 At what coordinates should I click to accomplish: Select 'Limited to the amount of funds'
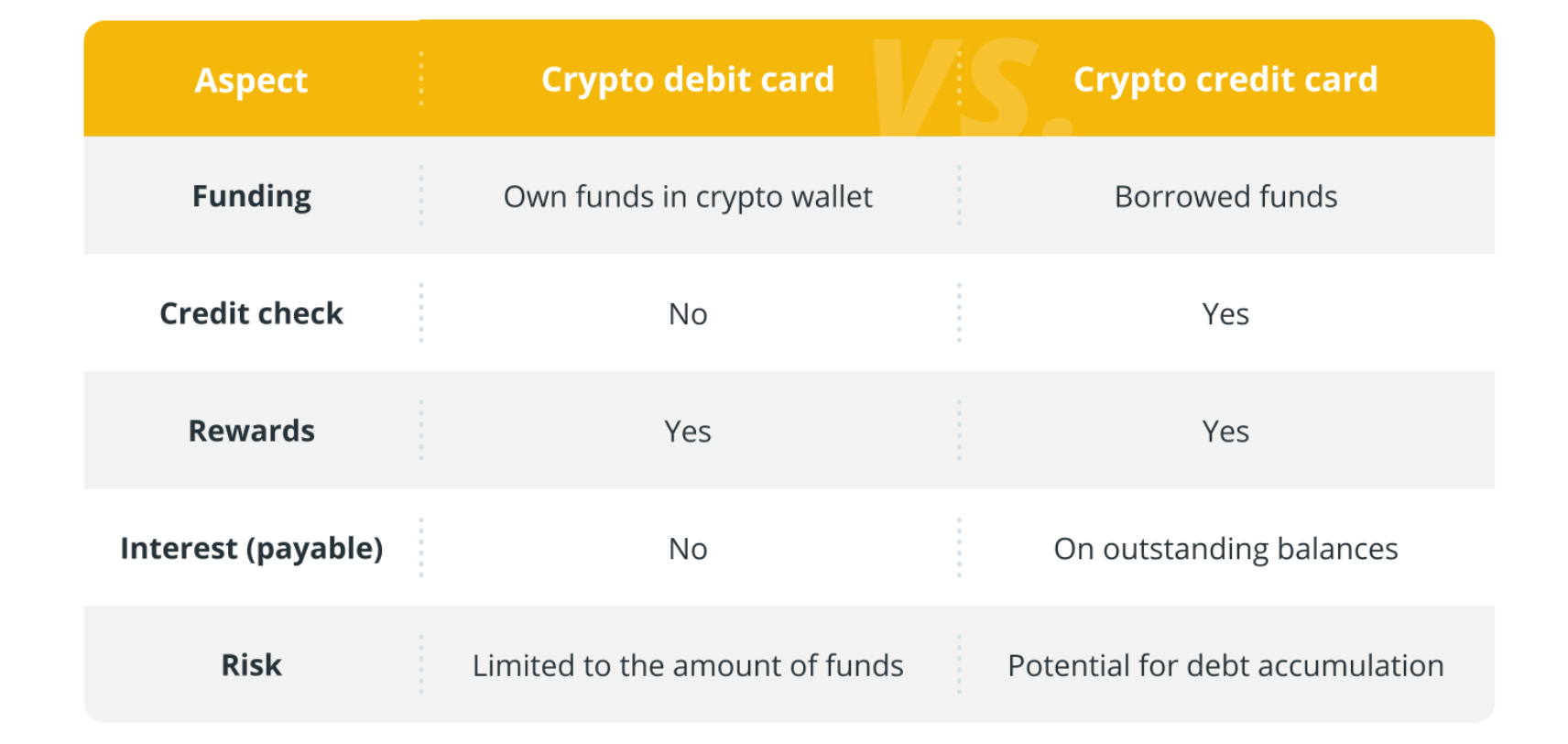[687, 666]
